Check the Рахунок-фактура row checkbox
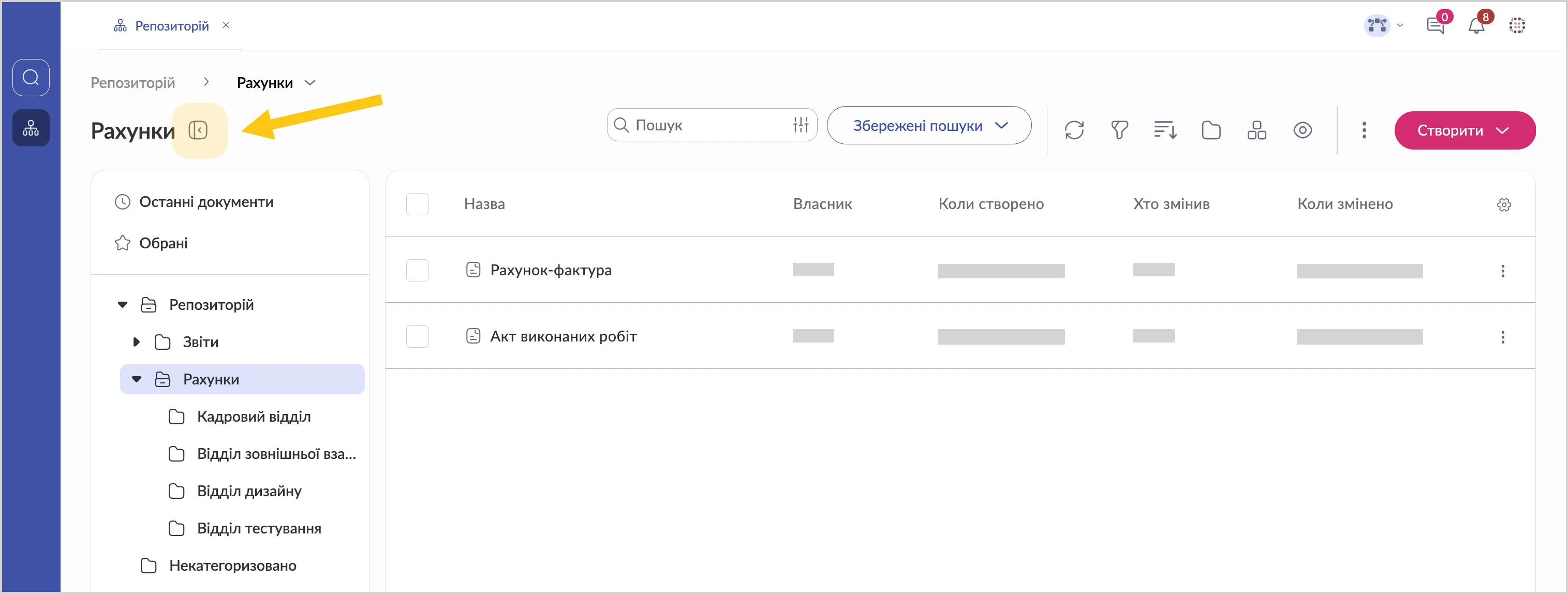1568x594 pixels. pos(417,270)
